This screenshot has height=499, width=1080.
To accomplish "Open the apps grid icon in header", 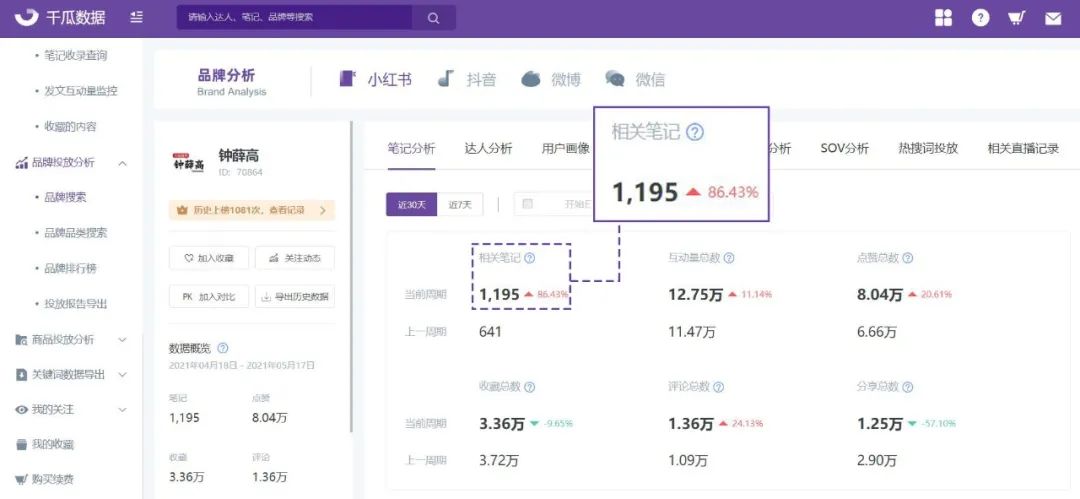I will 943,18.
